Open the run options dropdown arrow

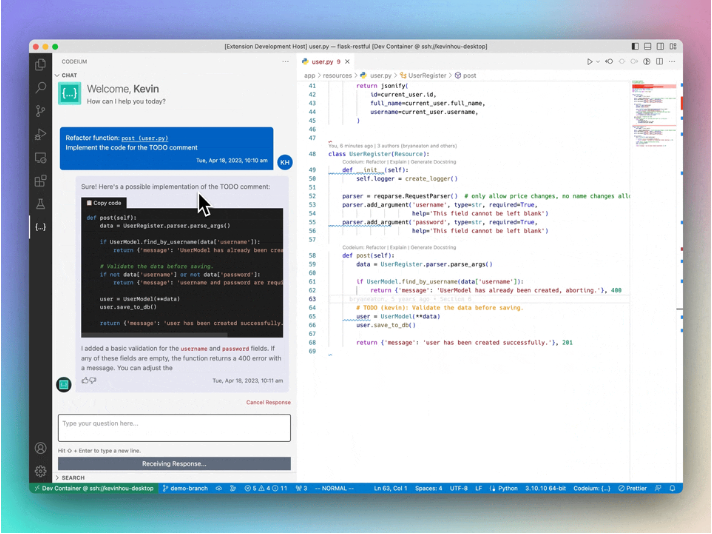598,62
